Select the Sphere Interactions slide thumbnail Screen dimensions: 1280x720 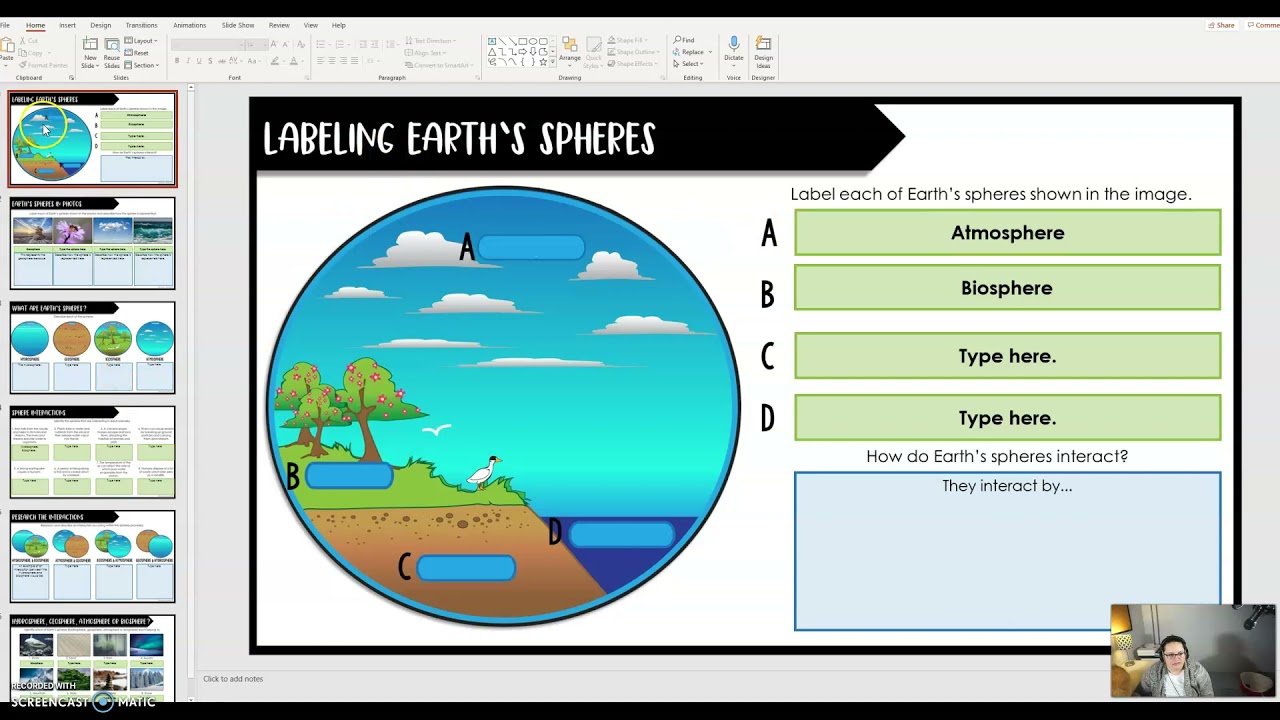click(93, 452)
